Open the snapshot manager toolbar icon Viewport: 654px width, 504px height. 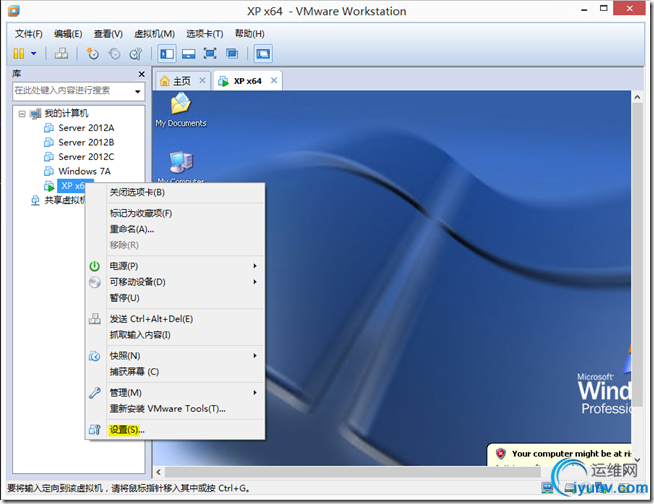click(136, 53)
